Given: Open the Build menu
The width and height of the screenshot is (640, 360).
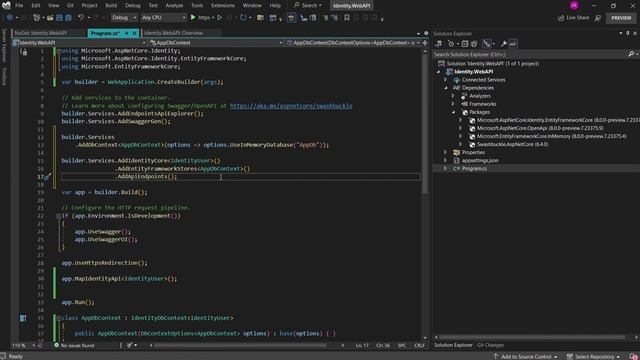Looking at the screenshot, I should click(111, 5).
